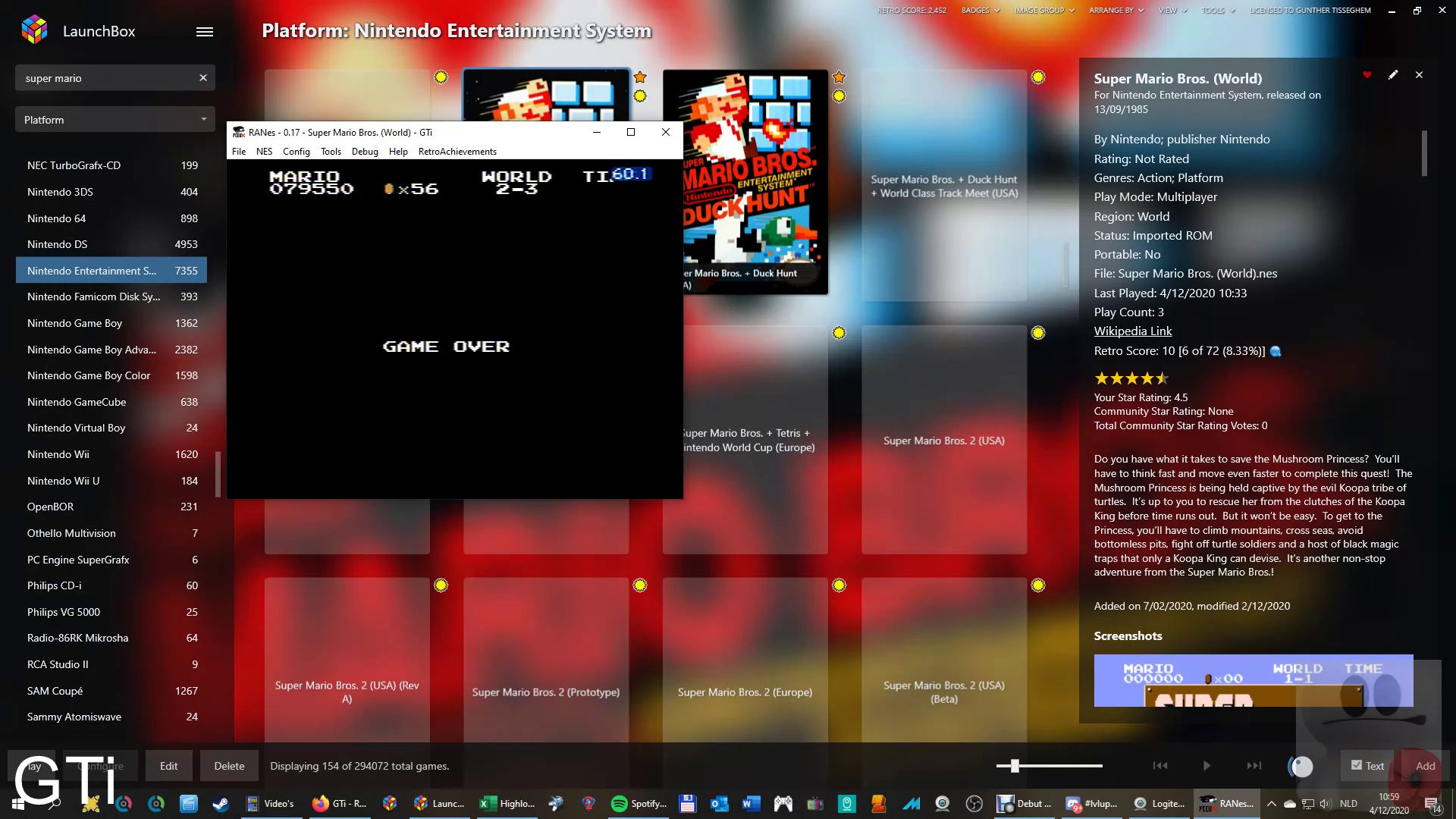Expand the Image Group menu
The width and height of the screenshot is (1456, 819).
(x=1045, y=10)
